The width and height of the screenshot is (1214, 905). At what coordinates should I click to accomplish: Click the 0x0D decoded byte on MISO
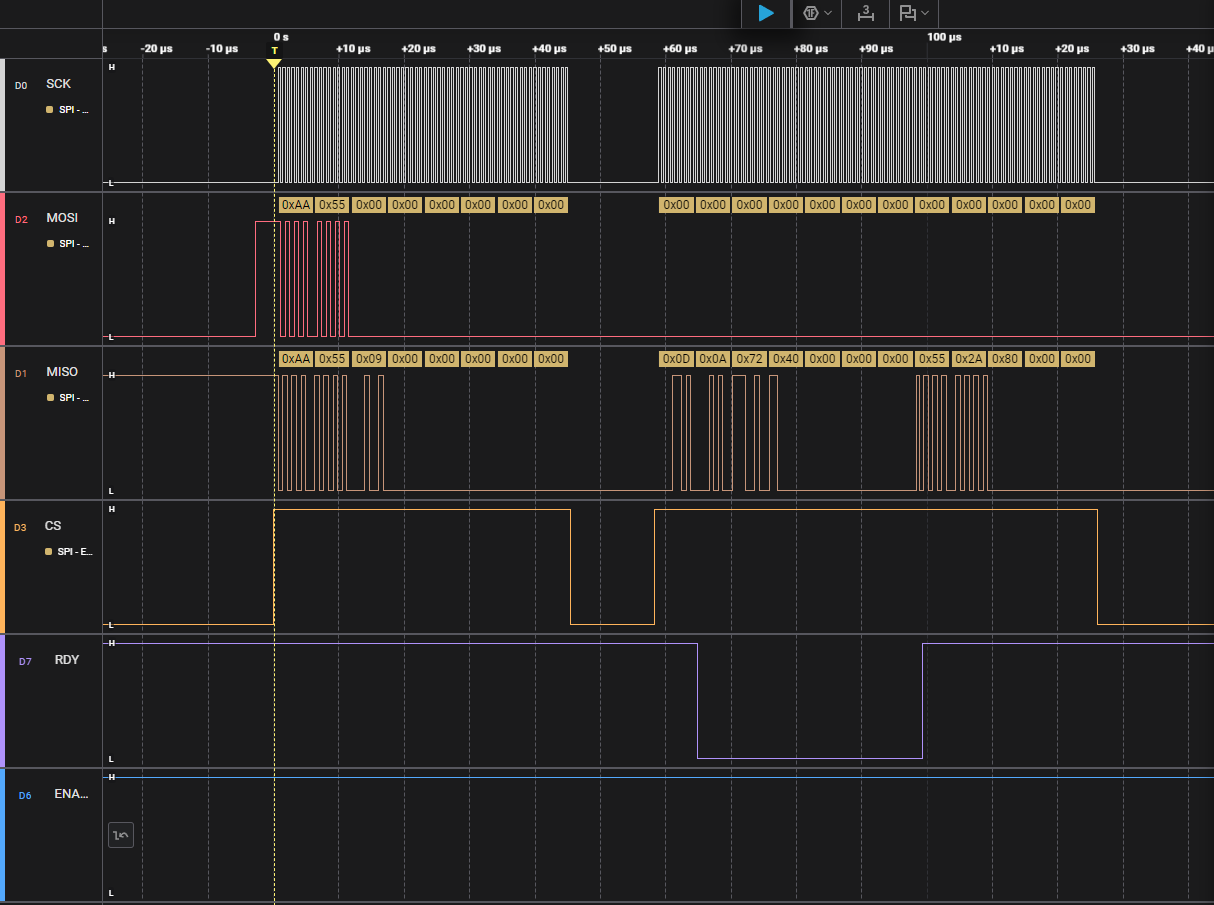pyautogui.click(x=676, y=359)
